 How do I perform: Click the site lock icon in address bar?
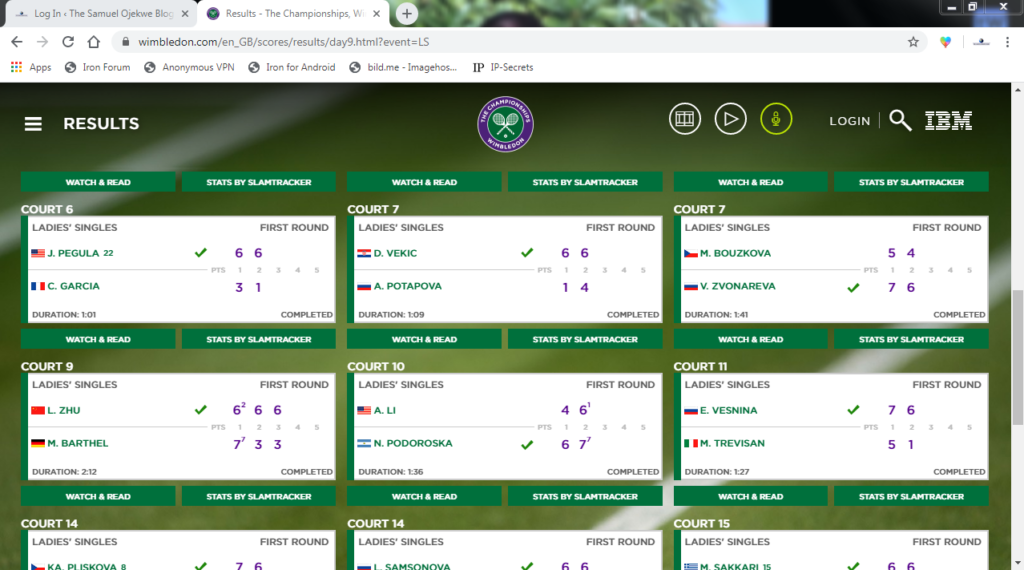[125, 42]
